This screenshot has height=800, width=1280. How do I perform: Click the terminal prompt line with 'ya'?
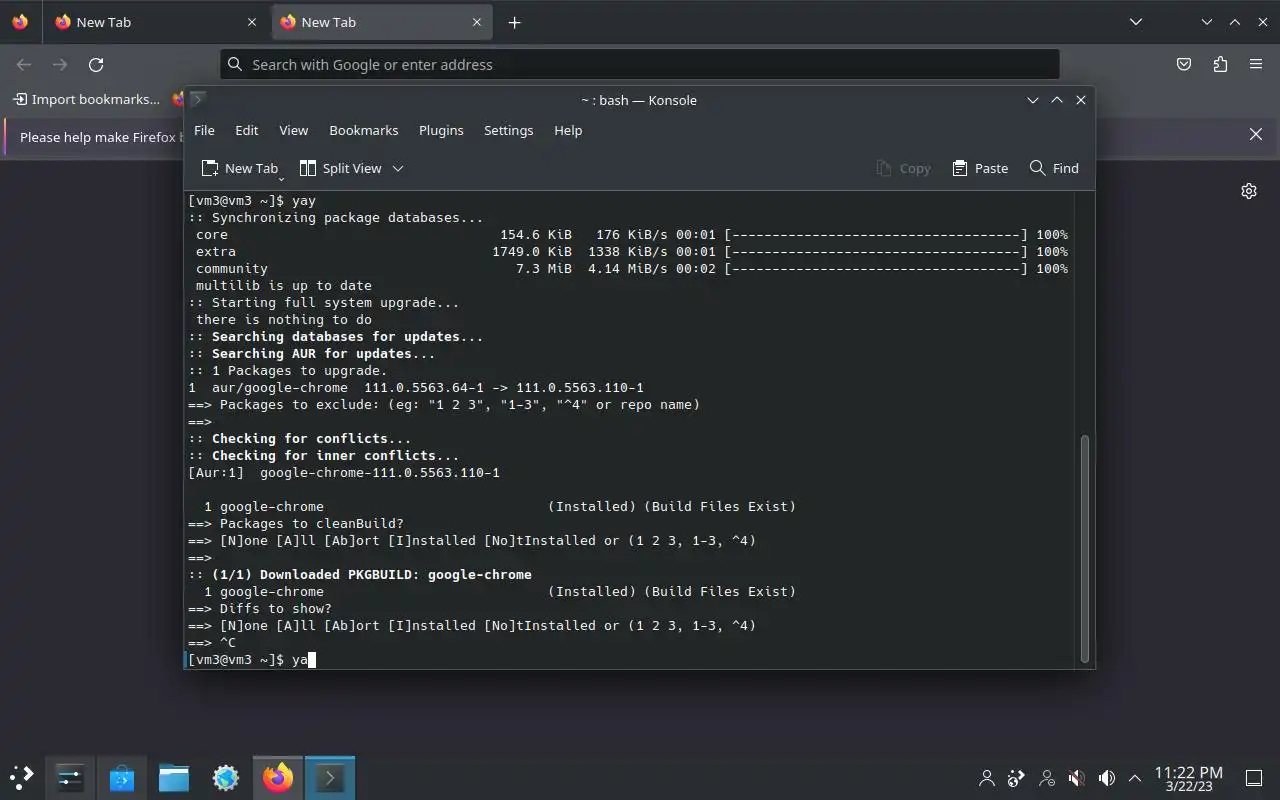[x=252, y=660]
